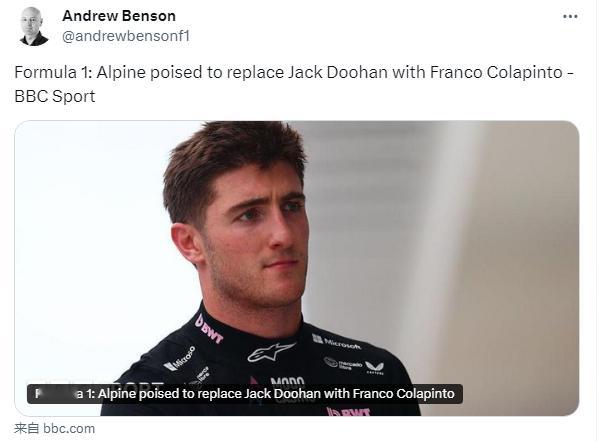Open the three-dot more options menu

(570, 16)
